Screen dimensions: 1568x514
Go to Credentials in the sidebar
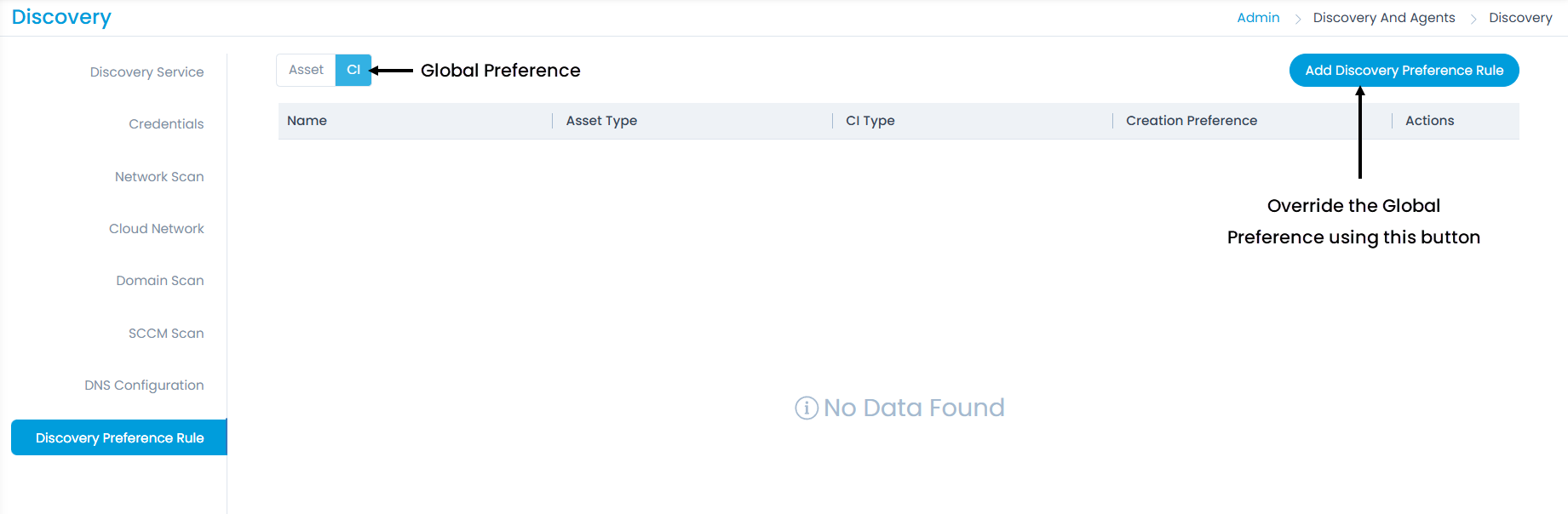pyautogui.click(x=166, y=124)
